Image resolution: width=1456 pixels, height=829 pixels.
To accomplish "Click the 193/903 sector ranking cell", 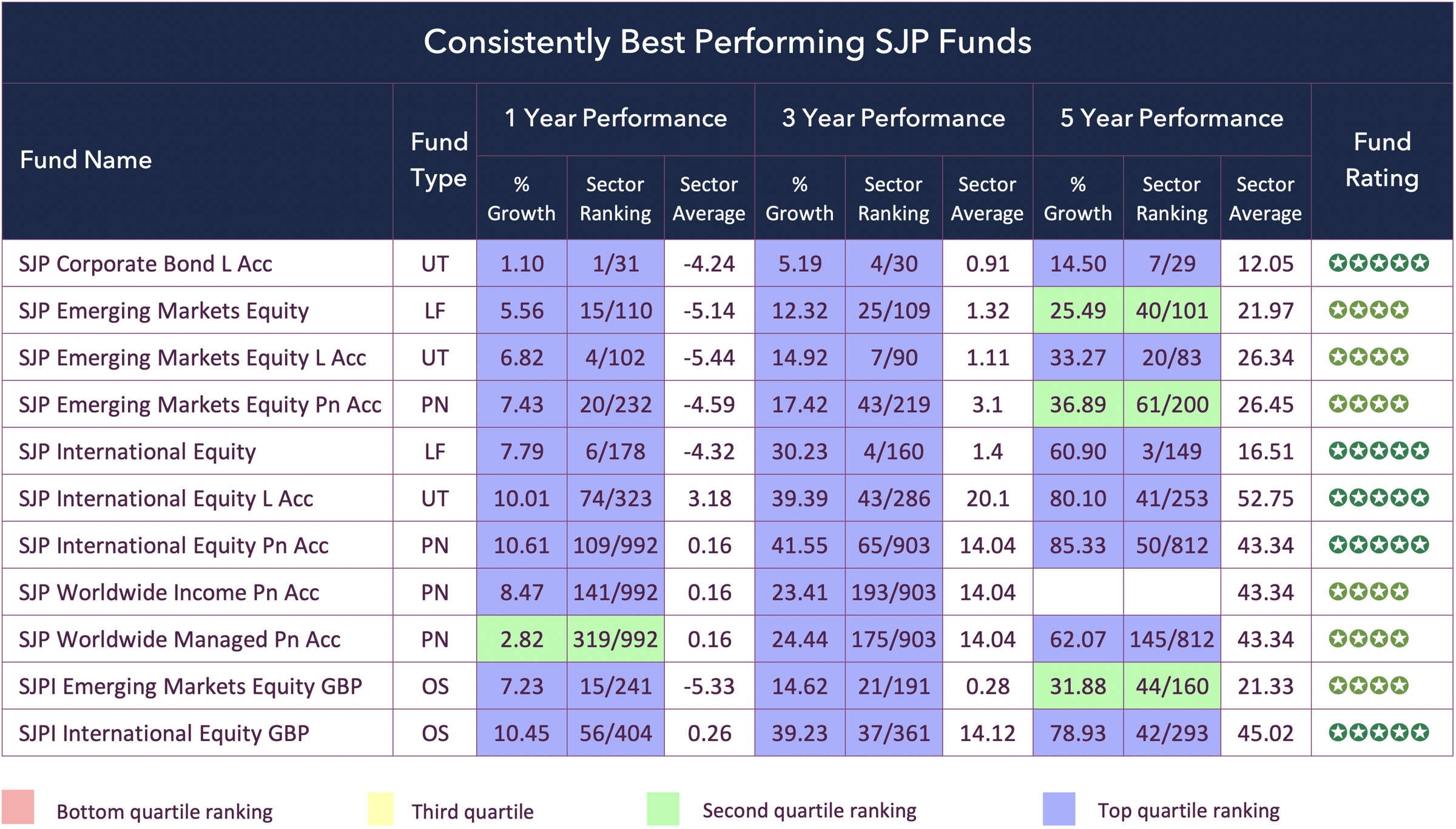I will (x=894, y=592).
